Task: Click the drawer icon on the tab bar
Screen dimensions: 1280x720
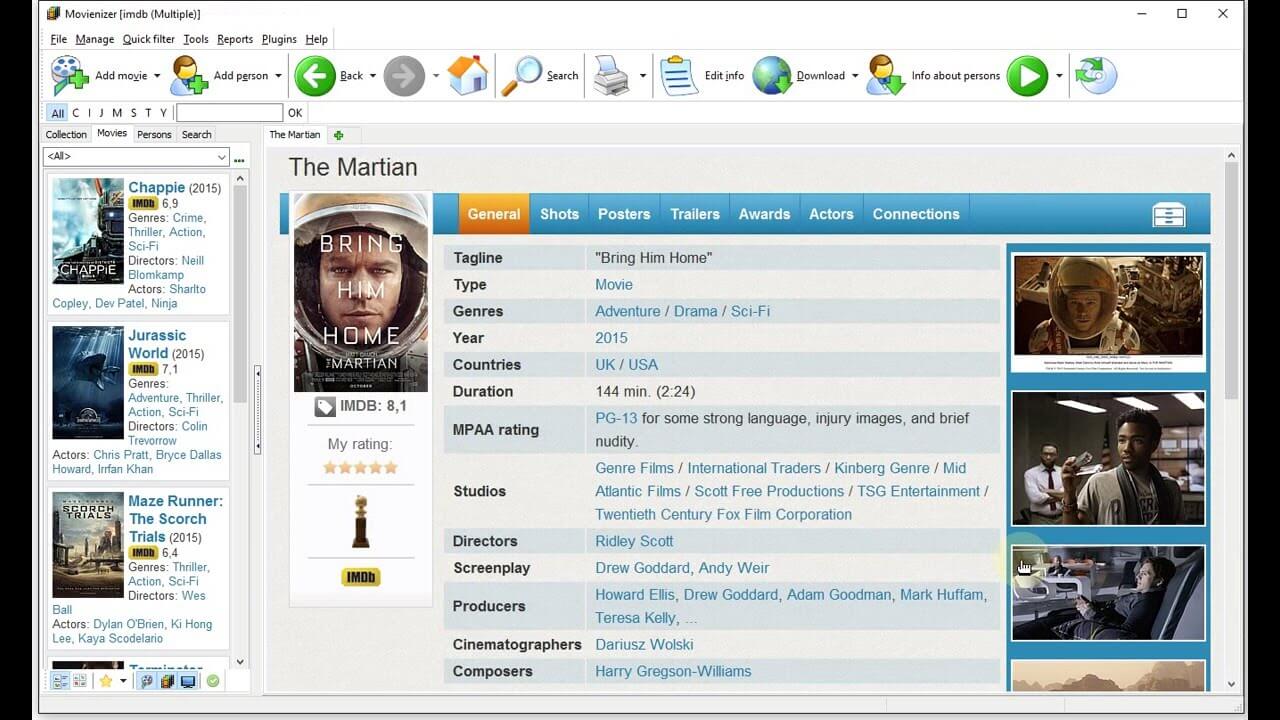Action: [1169, 214]
